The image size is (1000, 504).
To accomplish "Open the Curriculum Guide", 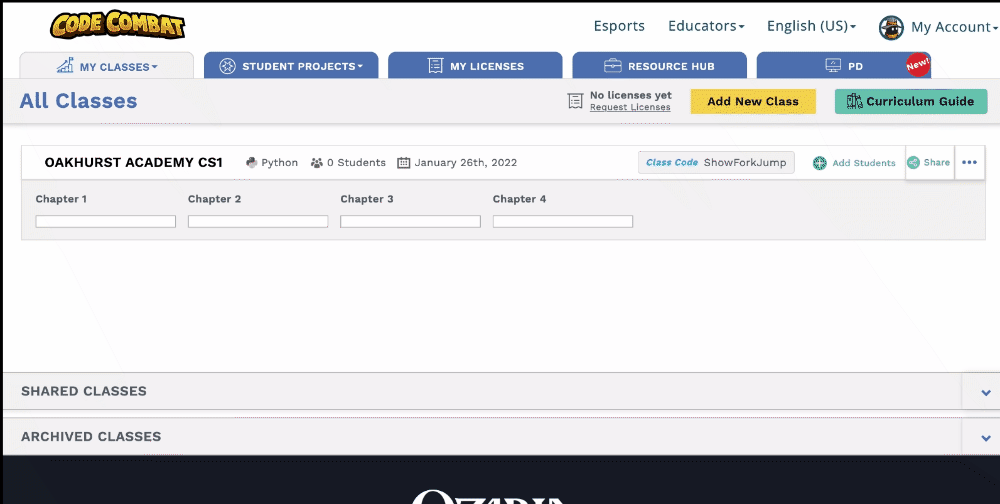I will [911, 101].
